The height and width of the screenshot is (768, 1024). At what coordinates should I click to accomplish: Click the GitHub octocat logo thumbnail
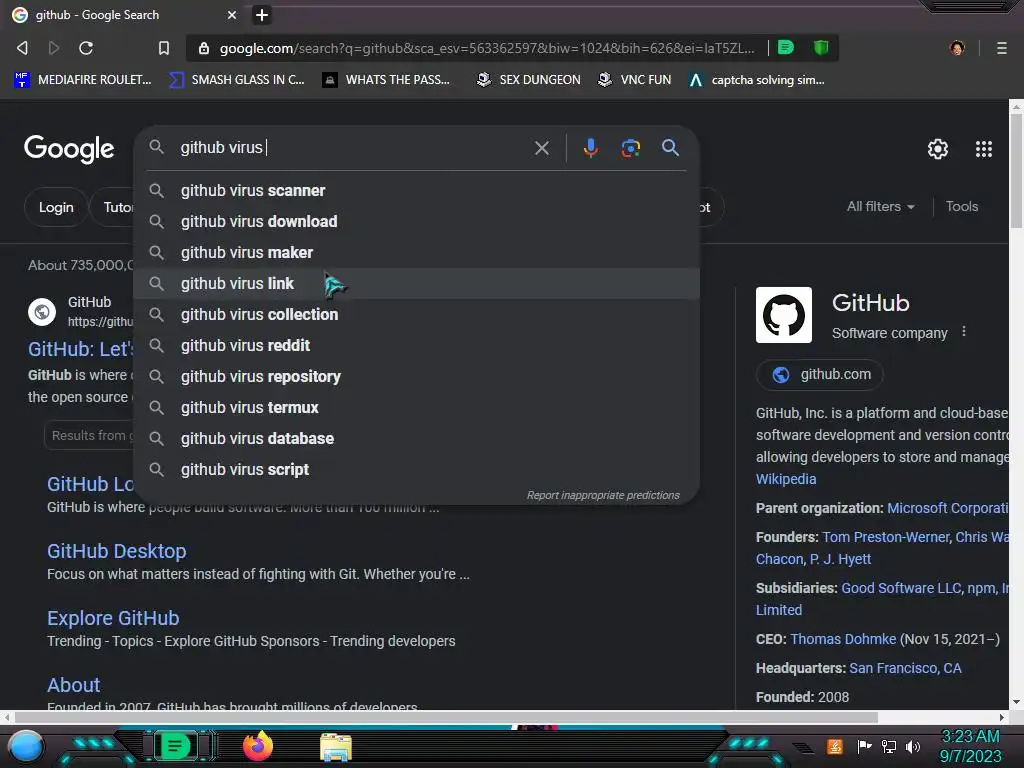point(783,315)
